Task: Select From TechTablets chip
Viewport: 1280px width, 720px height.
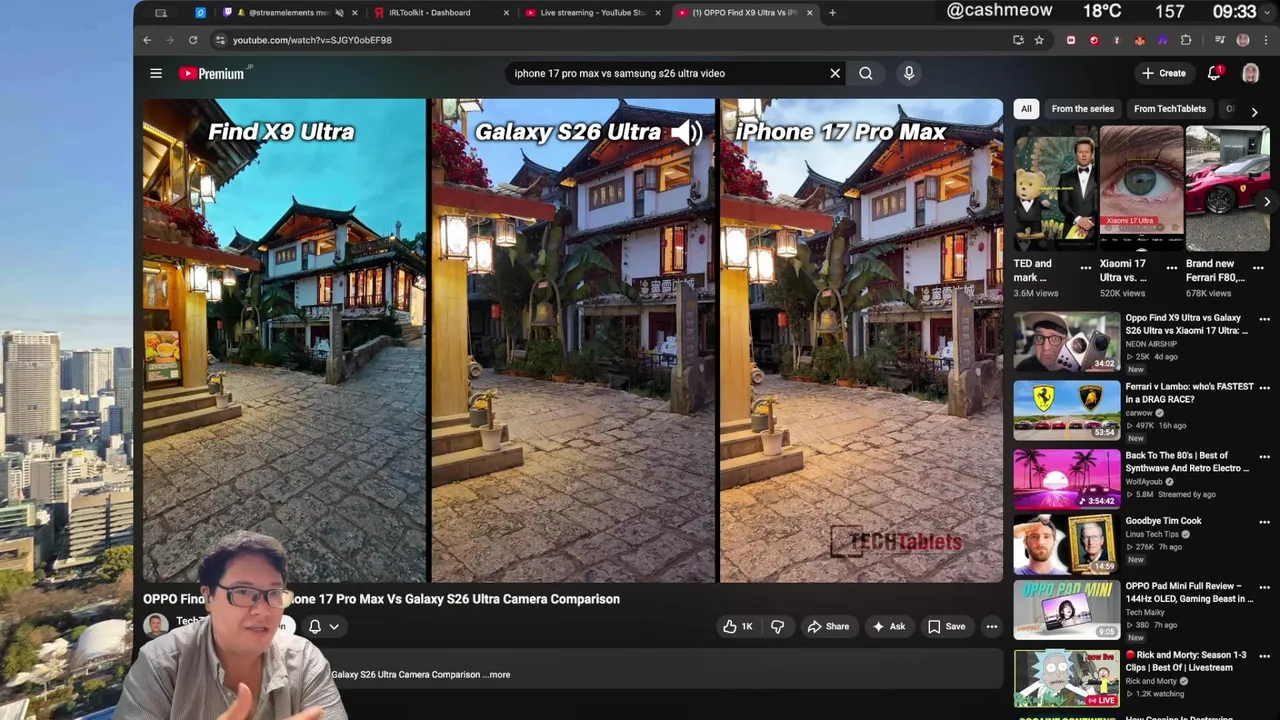Action: coord(1170,109)
